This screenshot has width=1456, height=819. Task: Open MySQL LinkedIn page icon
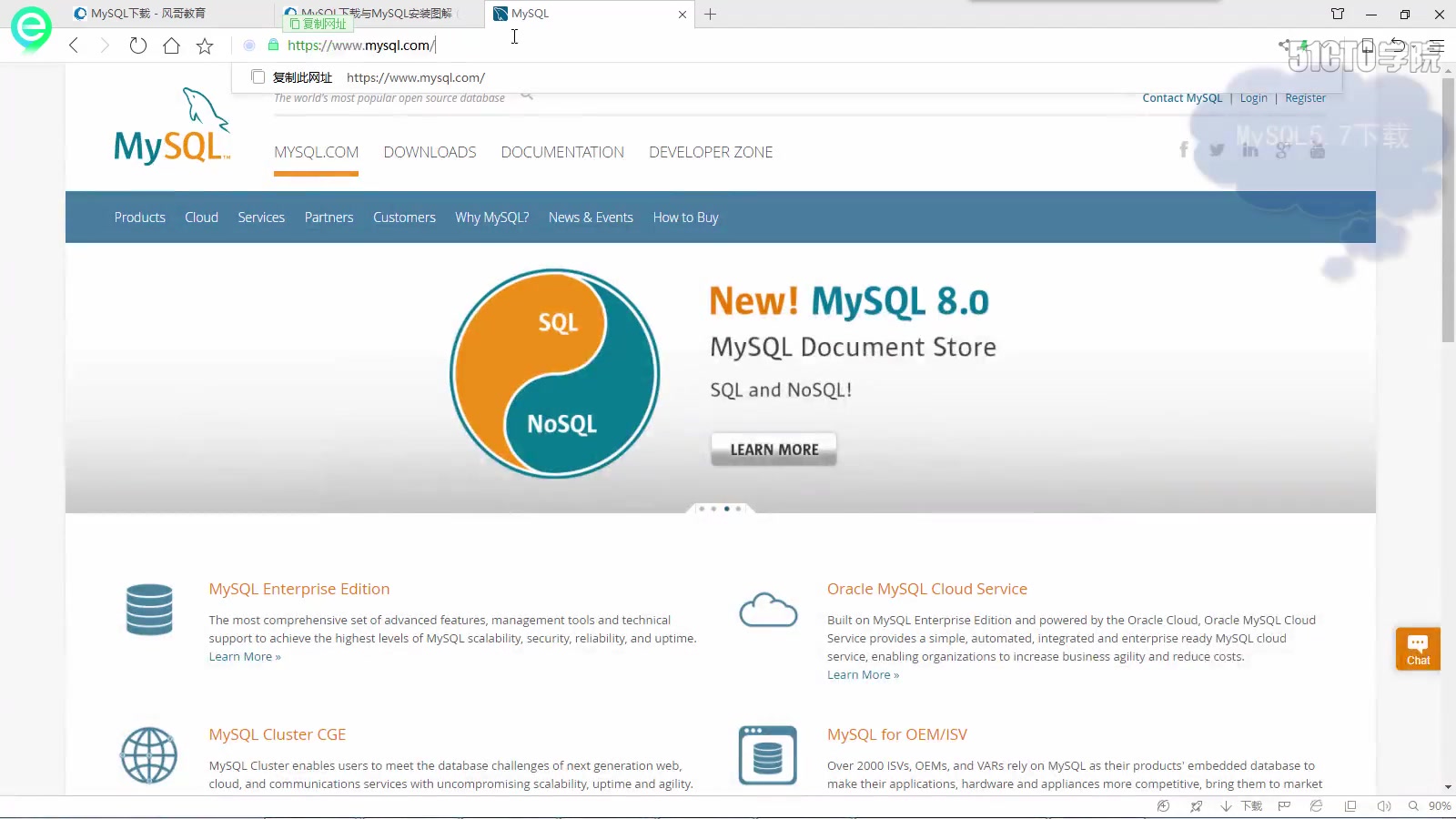pyautogui.click(x=1250, y=149)
